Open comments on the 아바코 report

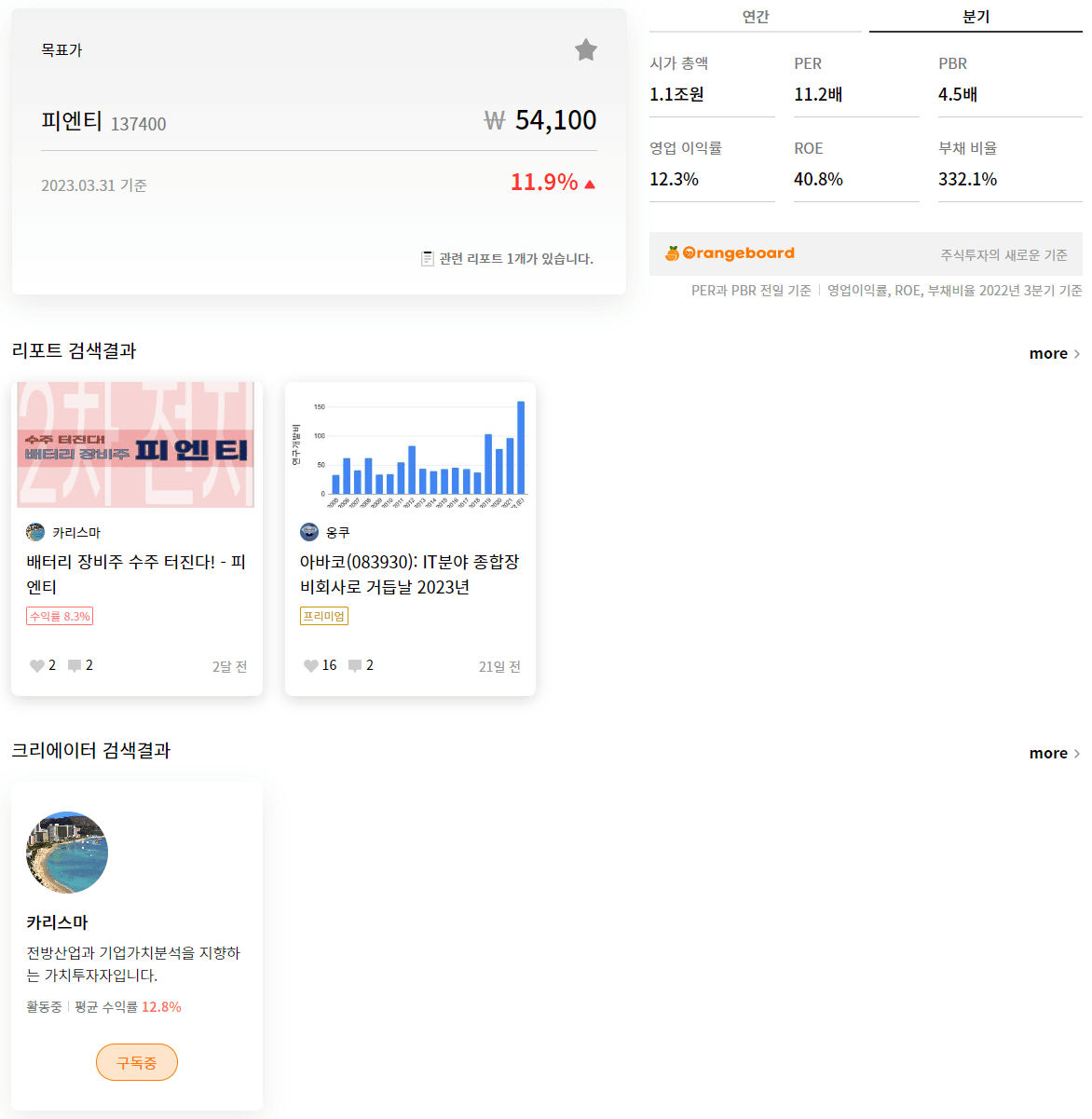355,665
